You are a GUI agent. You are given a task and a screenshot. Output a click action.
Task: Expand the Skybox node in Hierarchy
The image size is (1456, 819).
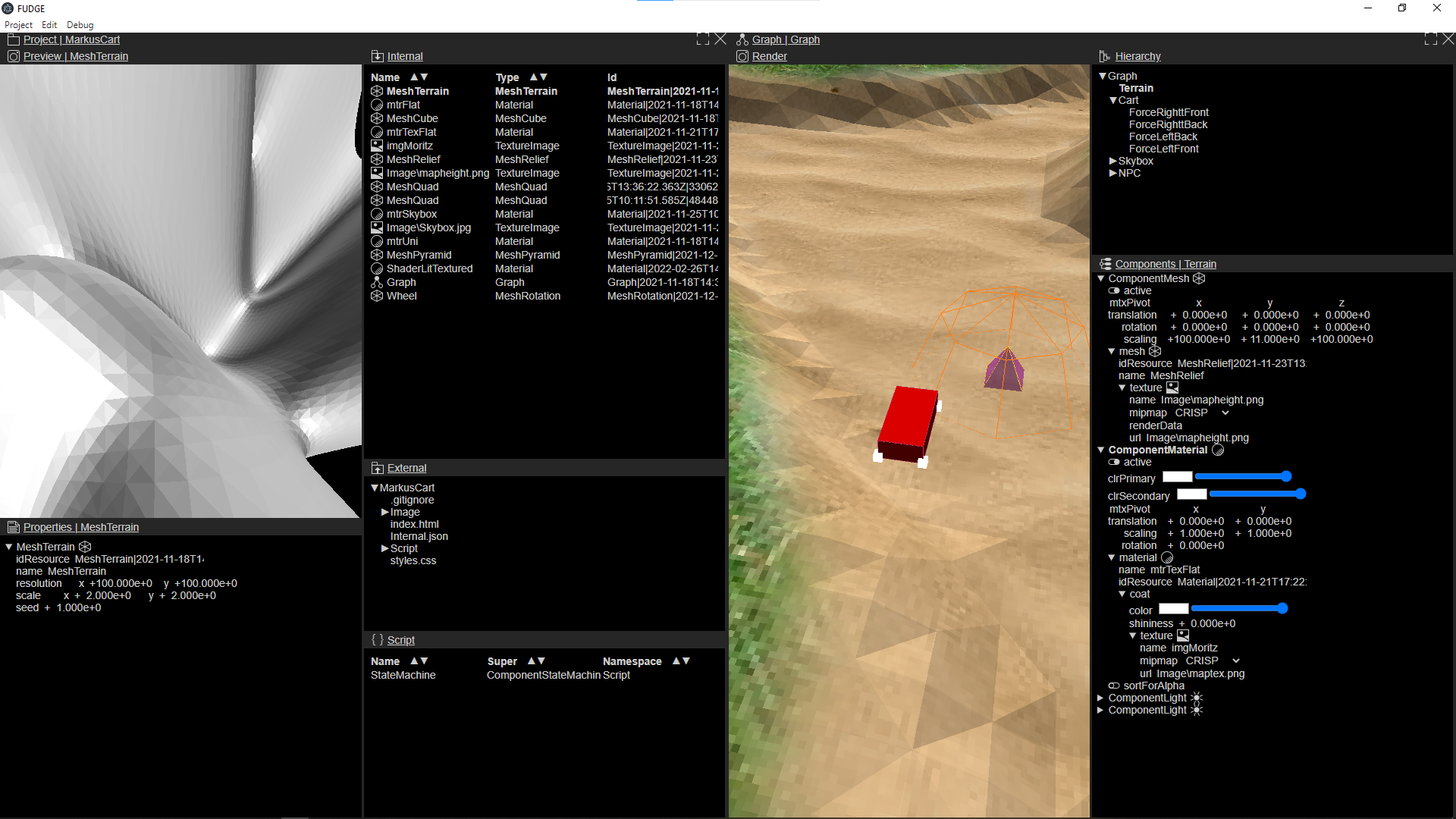1112,161
